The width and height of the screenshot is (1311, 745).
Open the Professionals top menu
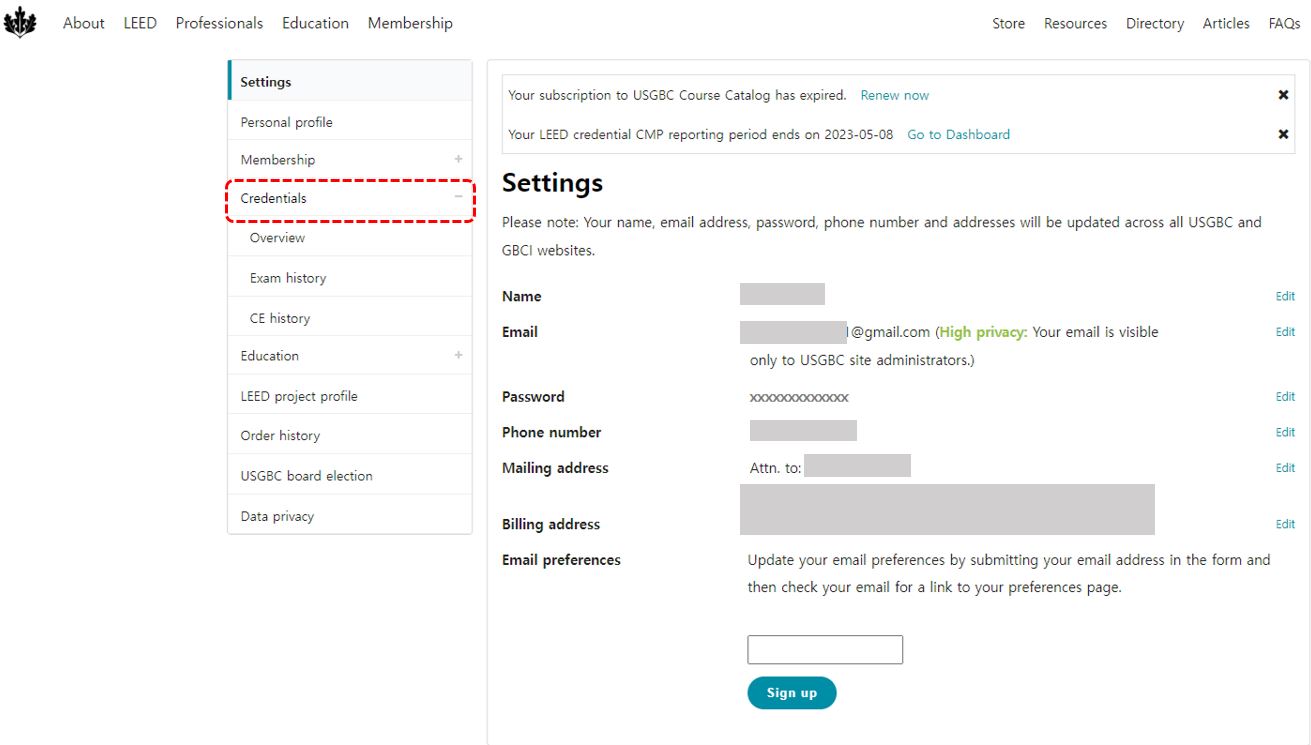[219, 23]
